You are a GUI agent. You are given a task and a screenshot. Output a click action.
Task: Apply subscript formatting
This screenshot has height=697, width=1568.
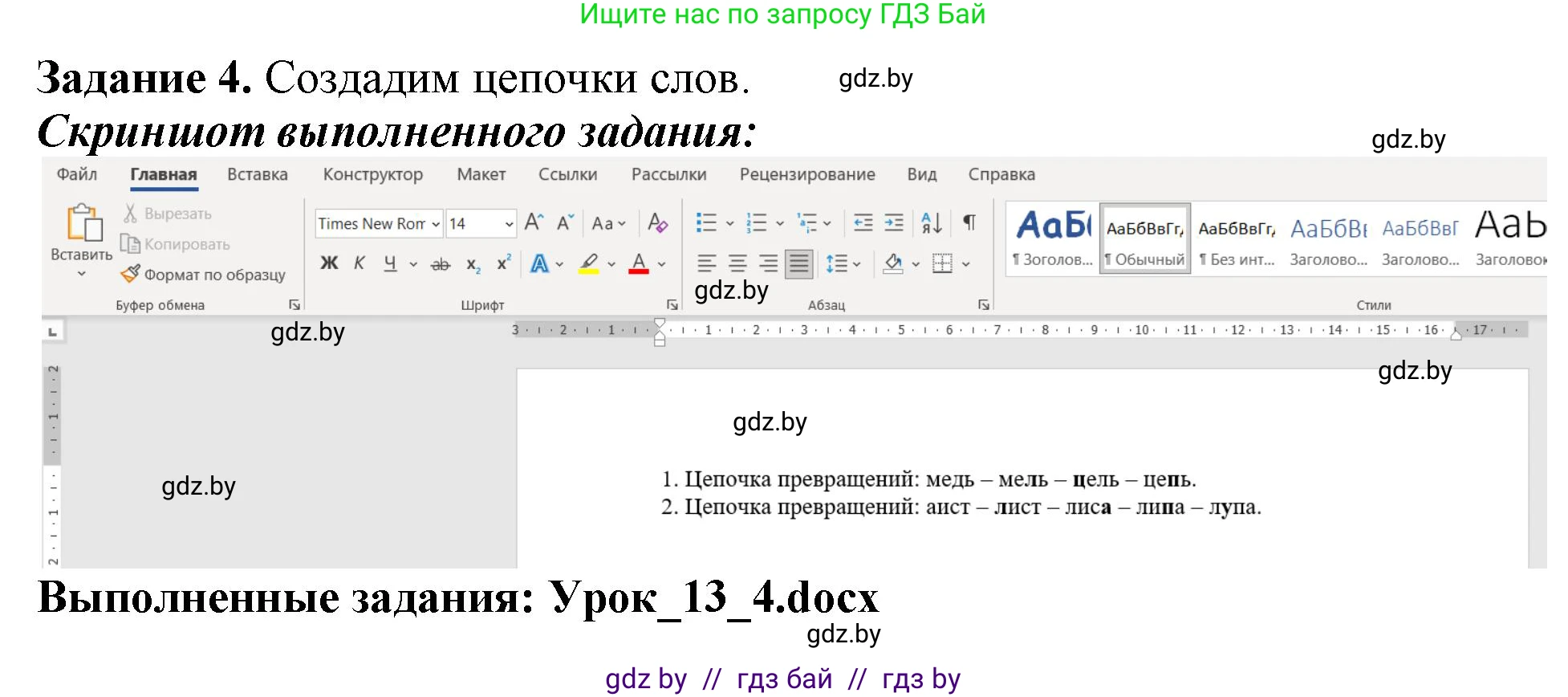coord(473,264)
